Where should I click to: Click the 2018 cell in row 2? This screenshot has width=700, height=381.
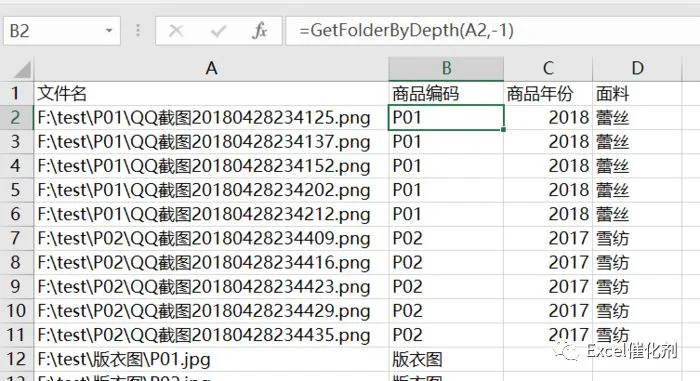tap(548, 117)
